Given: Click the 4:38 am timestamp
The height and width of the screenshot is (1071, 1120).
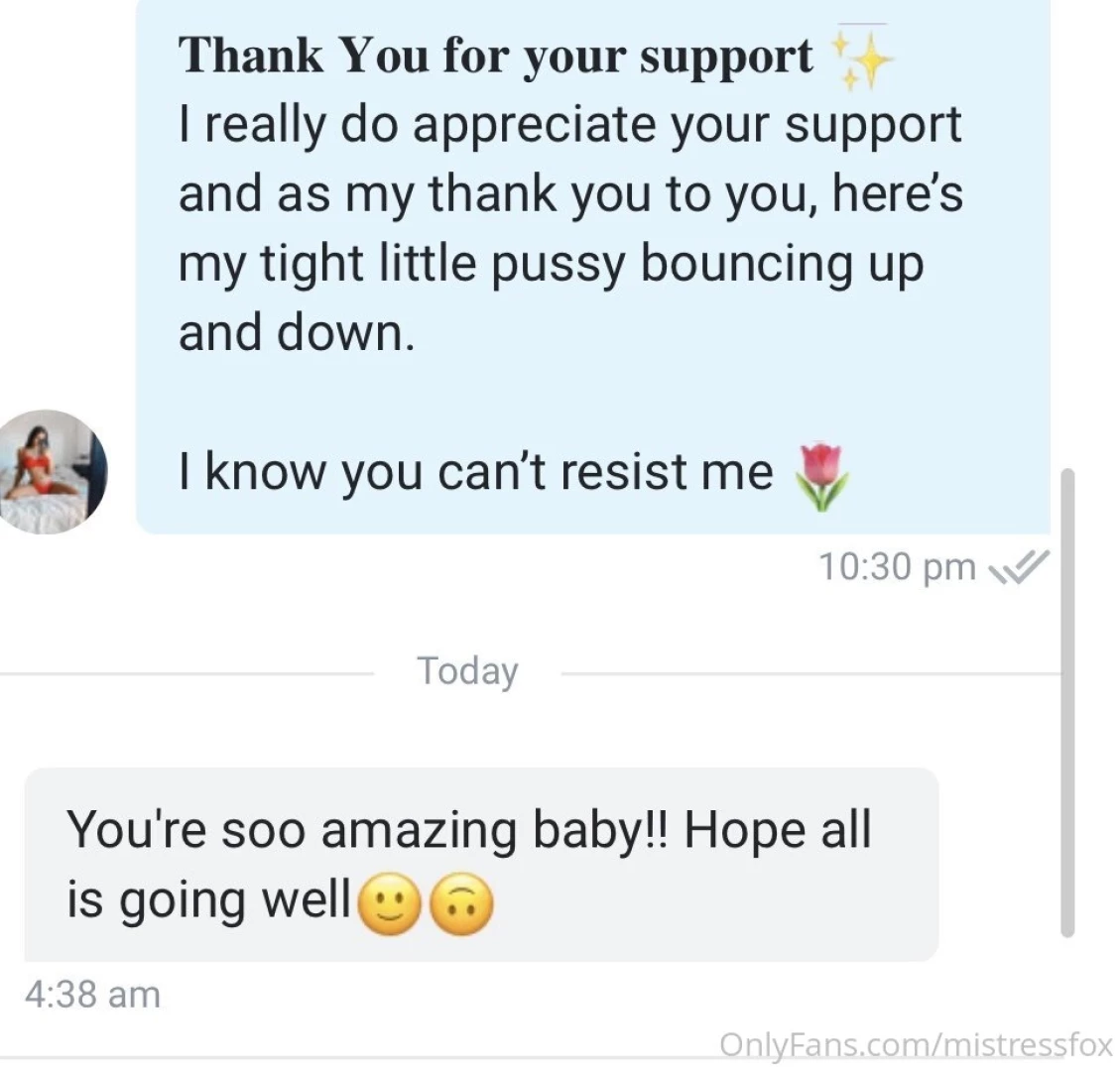Looking at the screenshot, I should click(91, 994).
